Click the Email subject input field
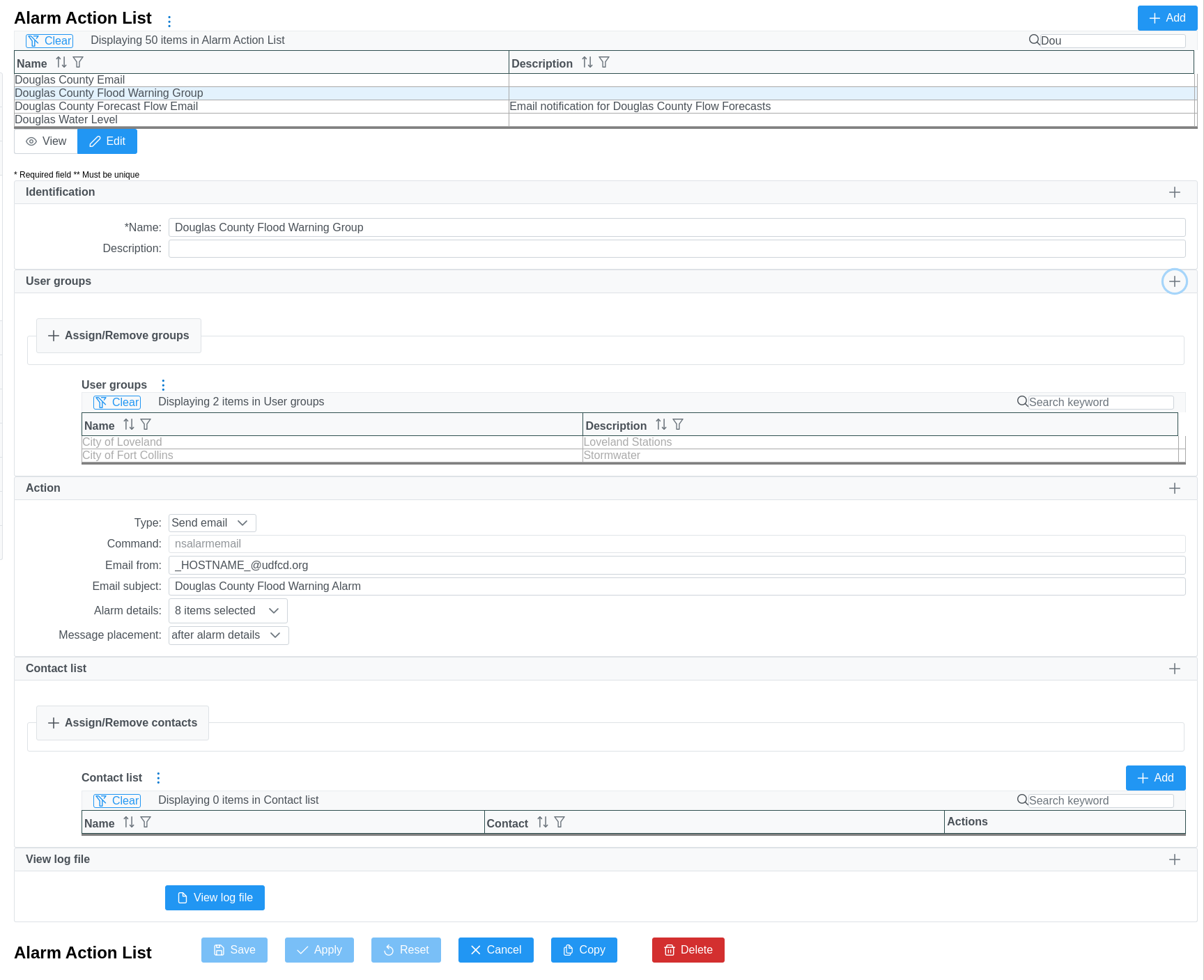 click(x=676, y=586)
